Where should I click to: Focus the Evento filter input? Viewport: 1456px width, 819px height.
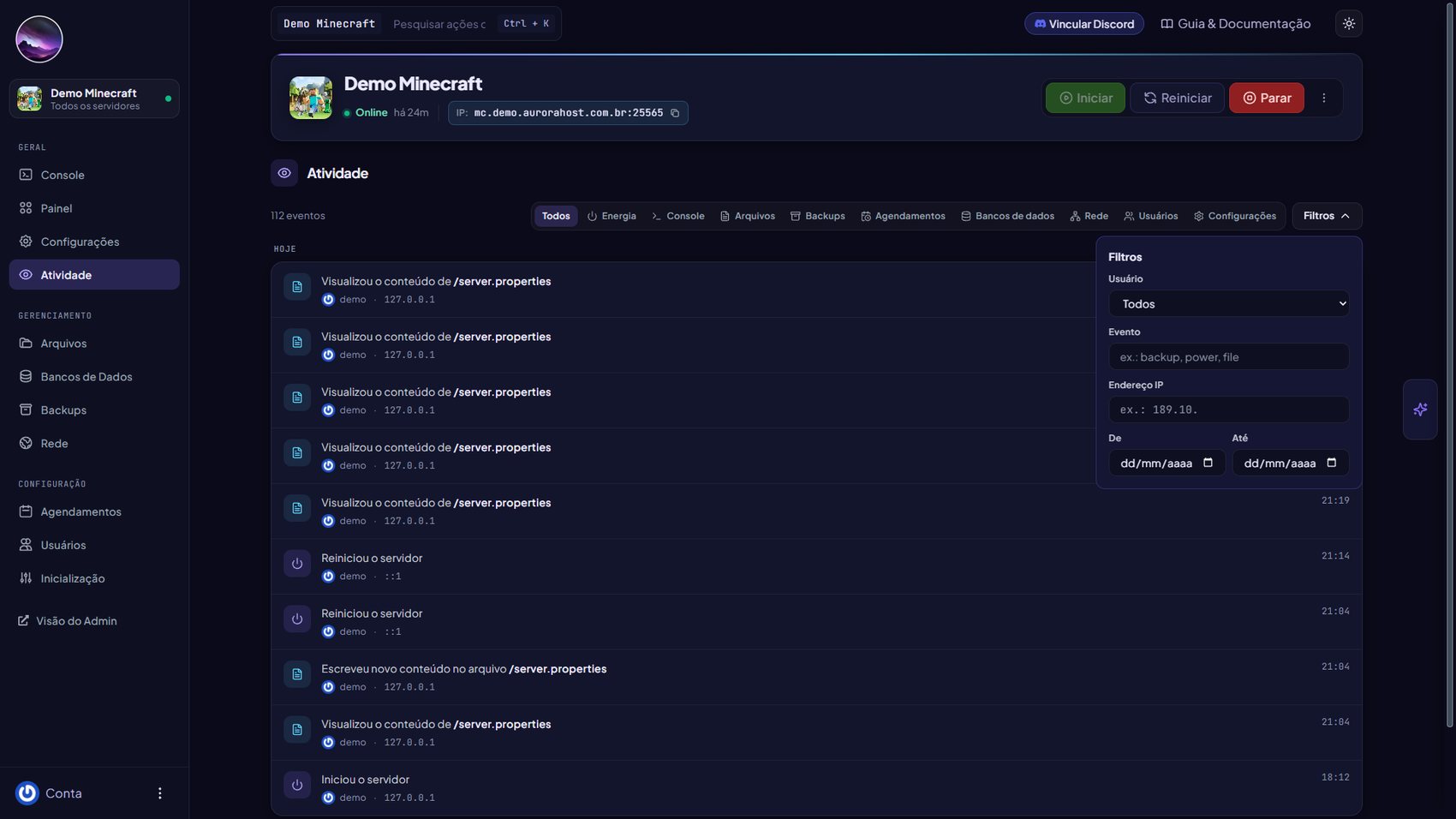pyautogui.click(x=1228, y=357)
